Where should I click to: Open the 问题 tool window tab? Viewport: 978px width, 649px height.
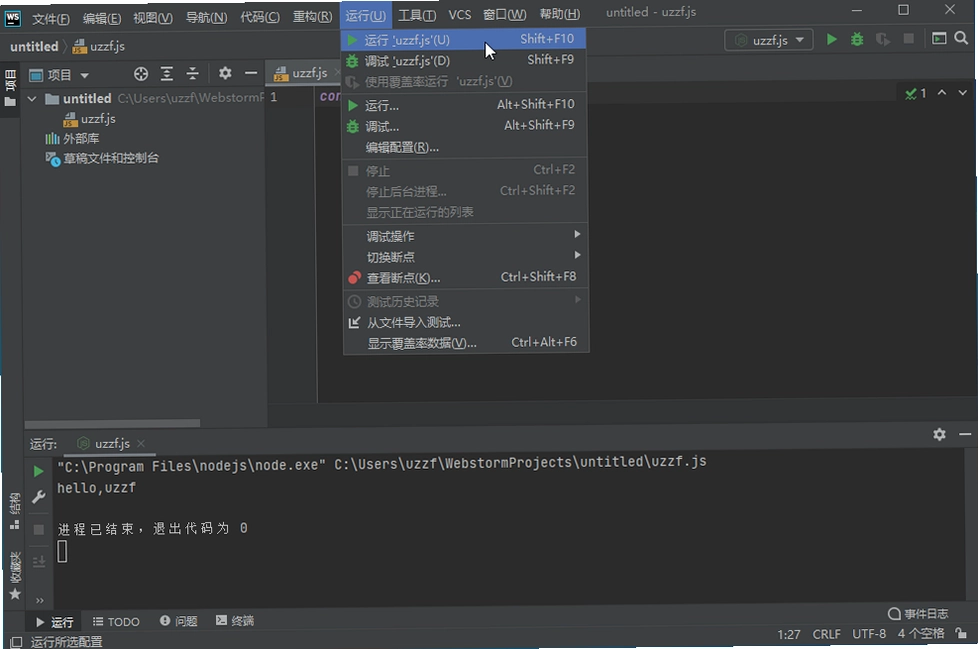178,621
